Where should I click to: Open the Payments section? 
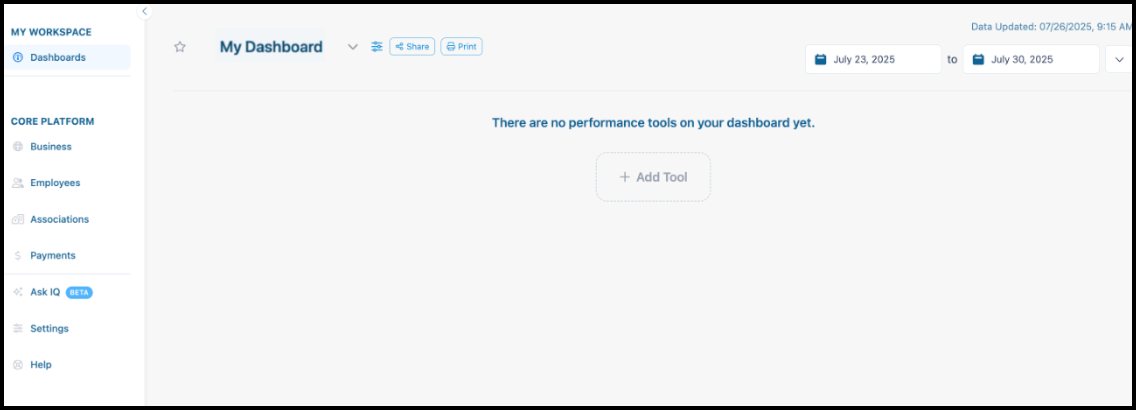point(52,256)
